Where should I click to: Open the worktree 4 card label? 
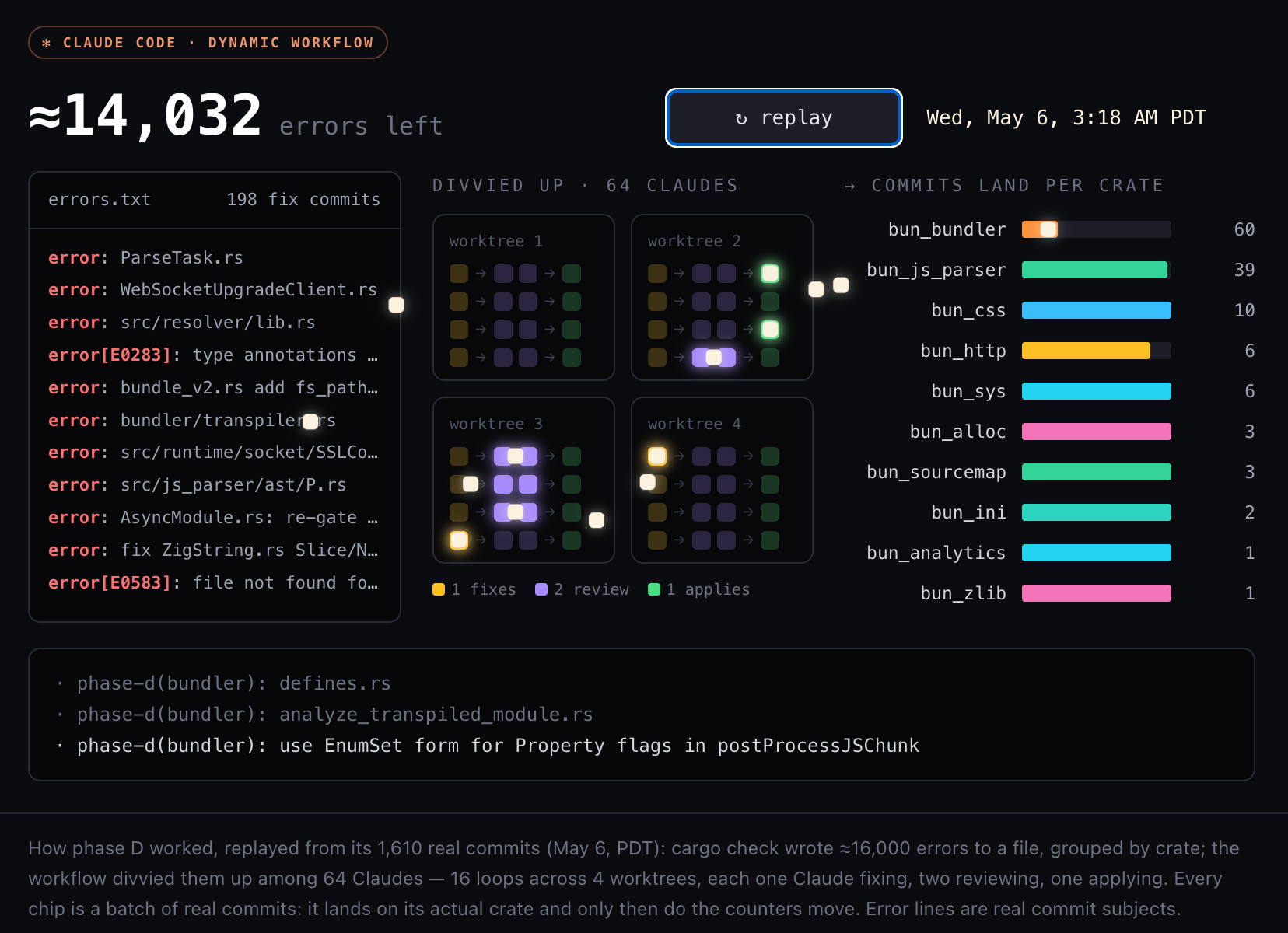tap(694, 425)
